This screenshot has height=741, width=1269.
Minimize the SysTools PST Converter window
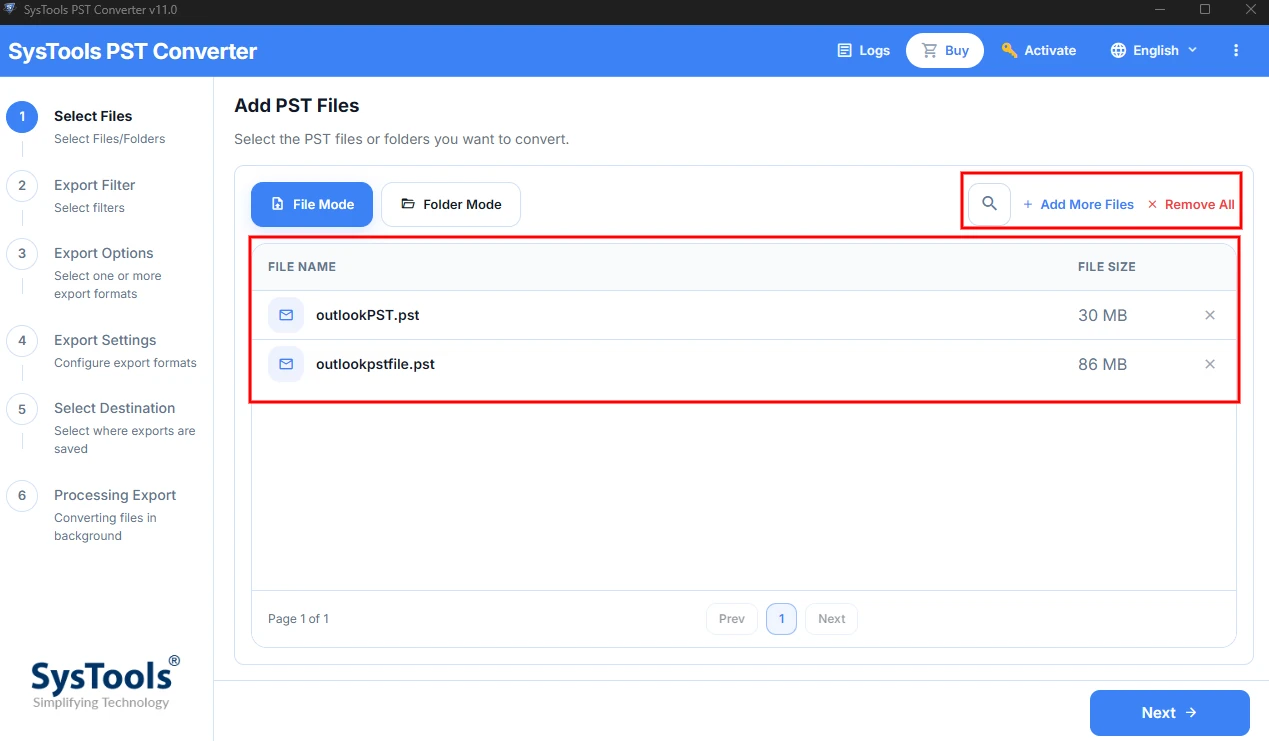pyautogui.click(x=1158, y=10)
